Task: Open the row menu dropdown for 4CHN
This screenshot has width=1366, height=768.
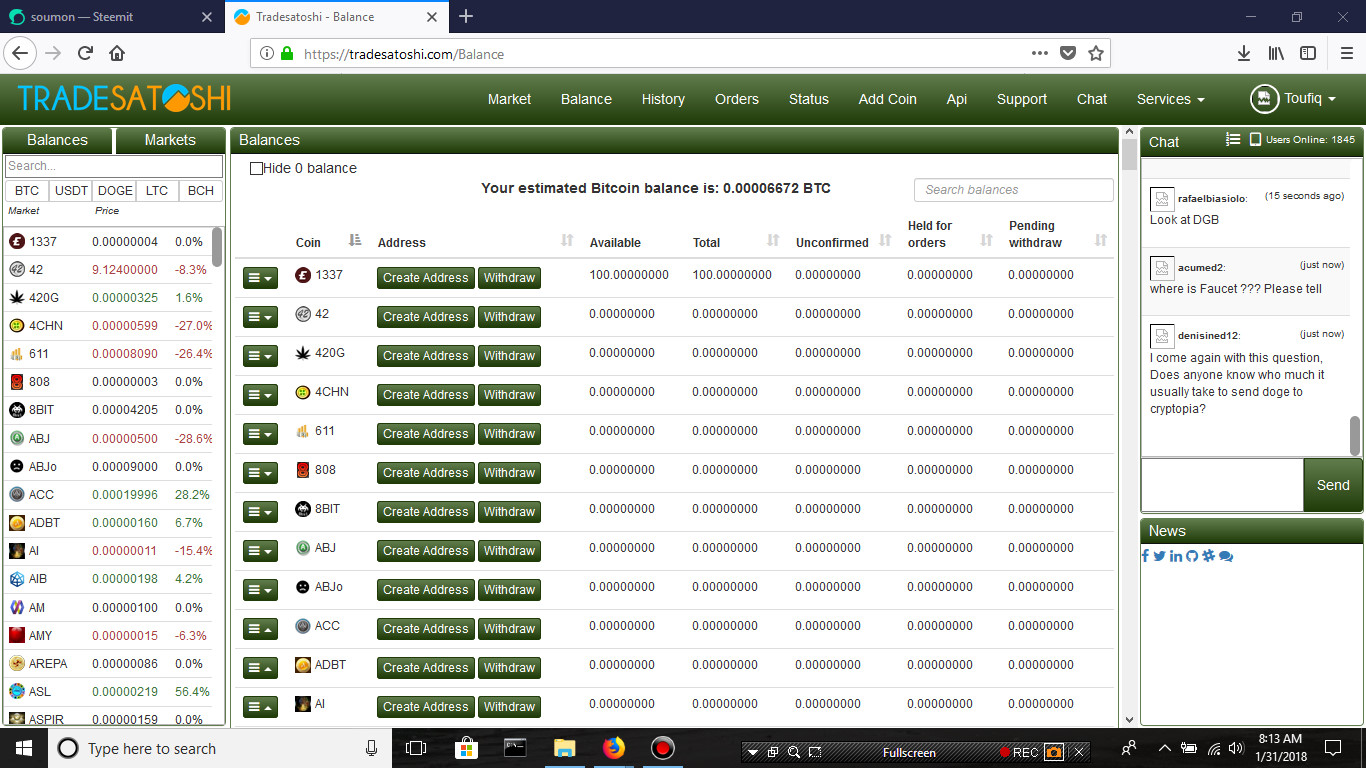Action: point(260,395)
